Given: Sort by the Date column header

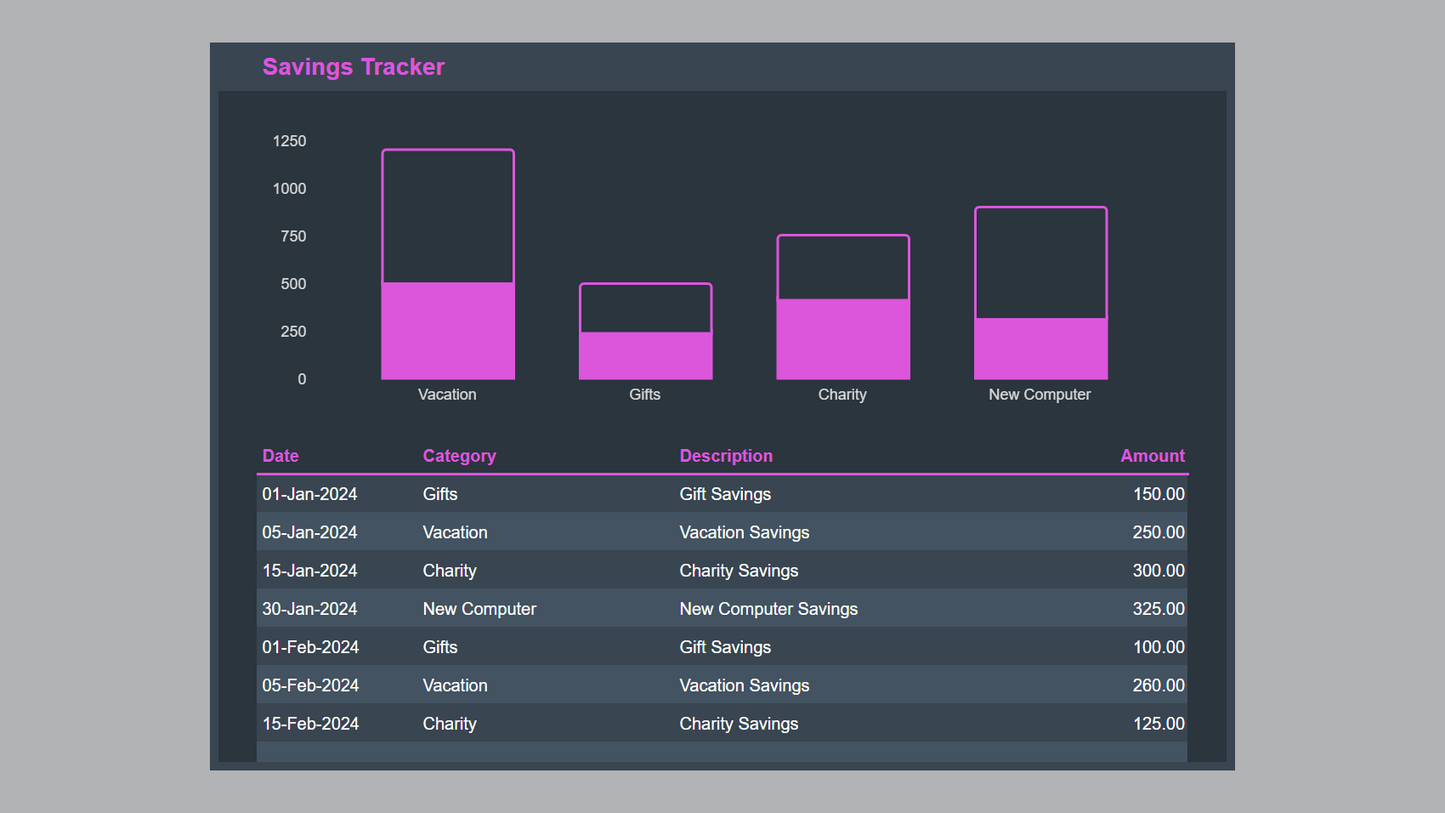Looking at the screenshot, I should coord(280,456).
